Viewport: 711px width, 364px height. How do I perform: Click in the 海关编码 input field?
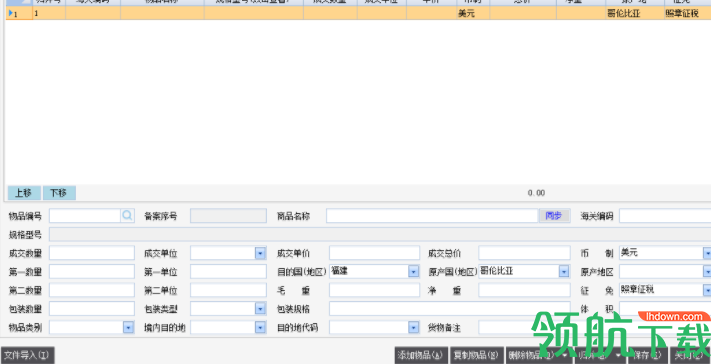tap(665, 216)
